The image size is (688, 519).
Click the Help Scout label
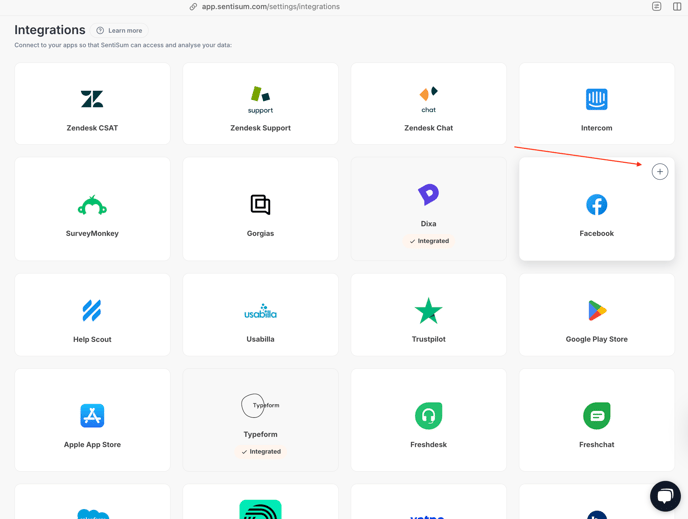[x=92, y=339]
